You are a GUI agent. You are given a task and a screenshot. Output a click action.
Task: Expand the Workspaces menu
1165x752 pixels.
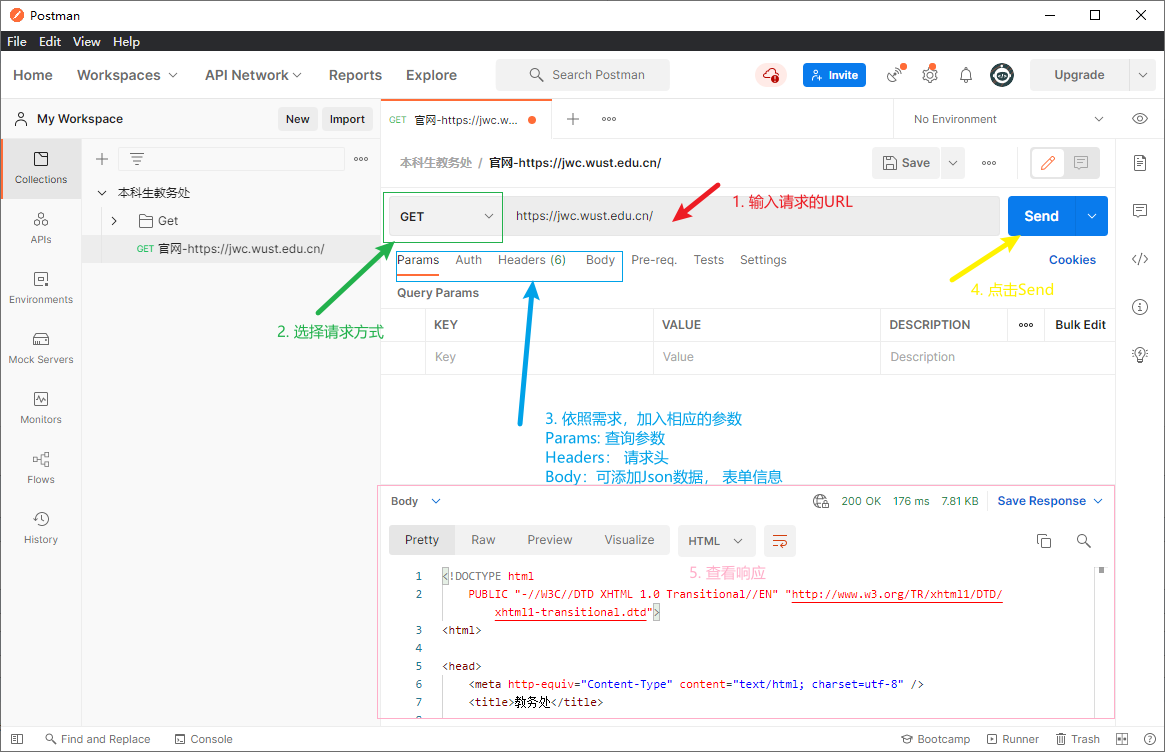coord(127,75)
